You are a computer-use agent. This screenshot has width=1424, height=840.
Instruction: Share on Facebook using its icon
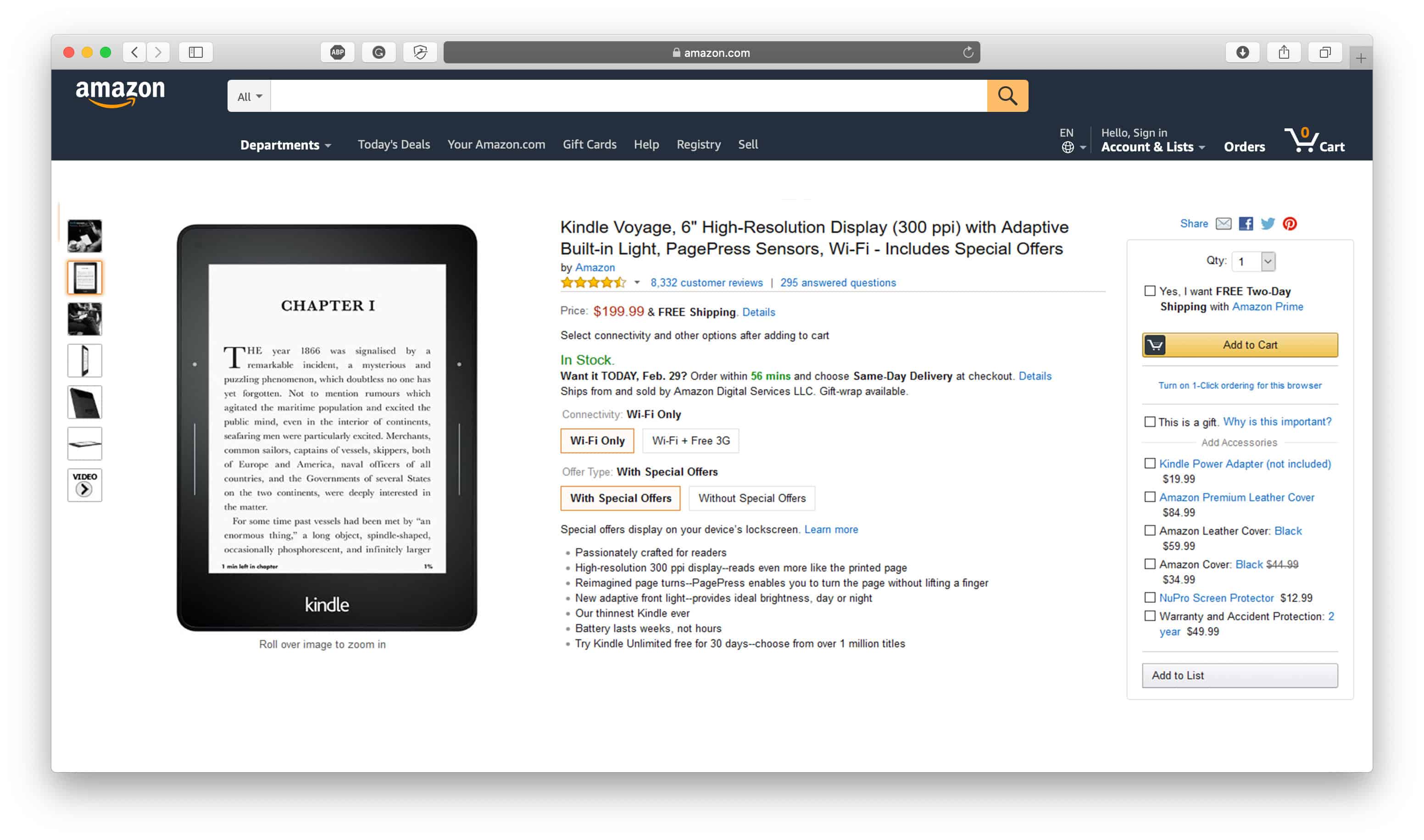click(1245, 224)
